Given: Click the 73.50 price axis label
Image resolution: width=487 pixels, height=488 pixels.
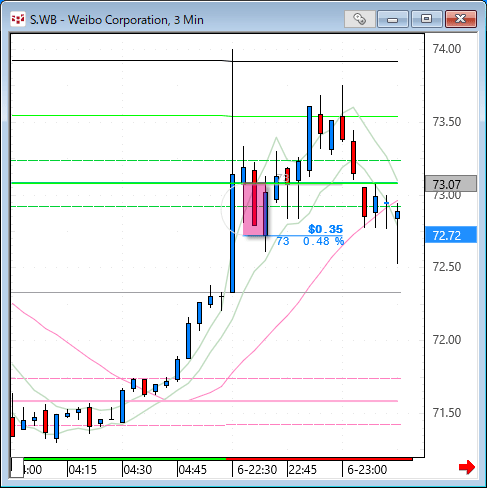Looking at the screenshot, I should pos(447,122).
